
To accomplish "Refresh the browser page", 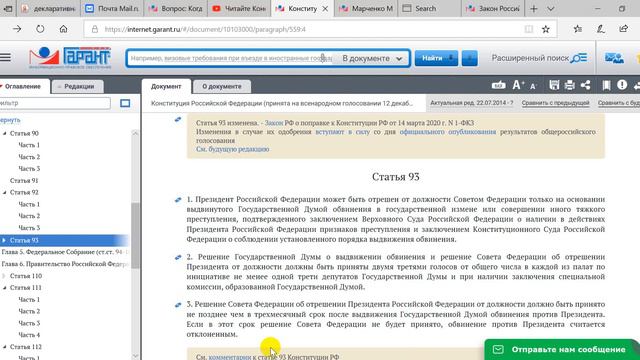I will click(40, 29).
